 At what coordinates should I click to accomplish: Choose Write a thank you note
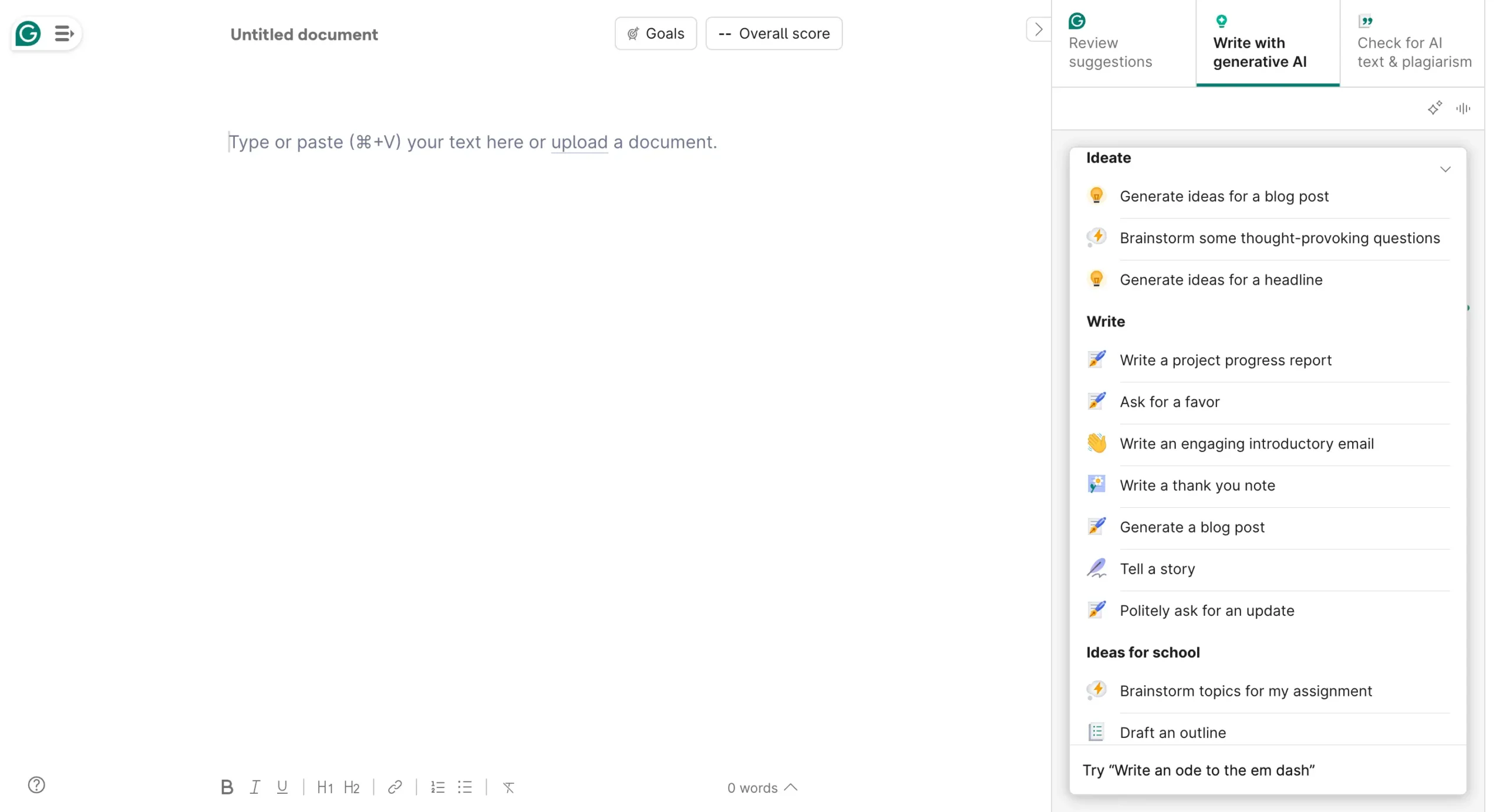click(1268, 485)
